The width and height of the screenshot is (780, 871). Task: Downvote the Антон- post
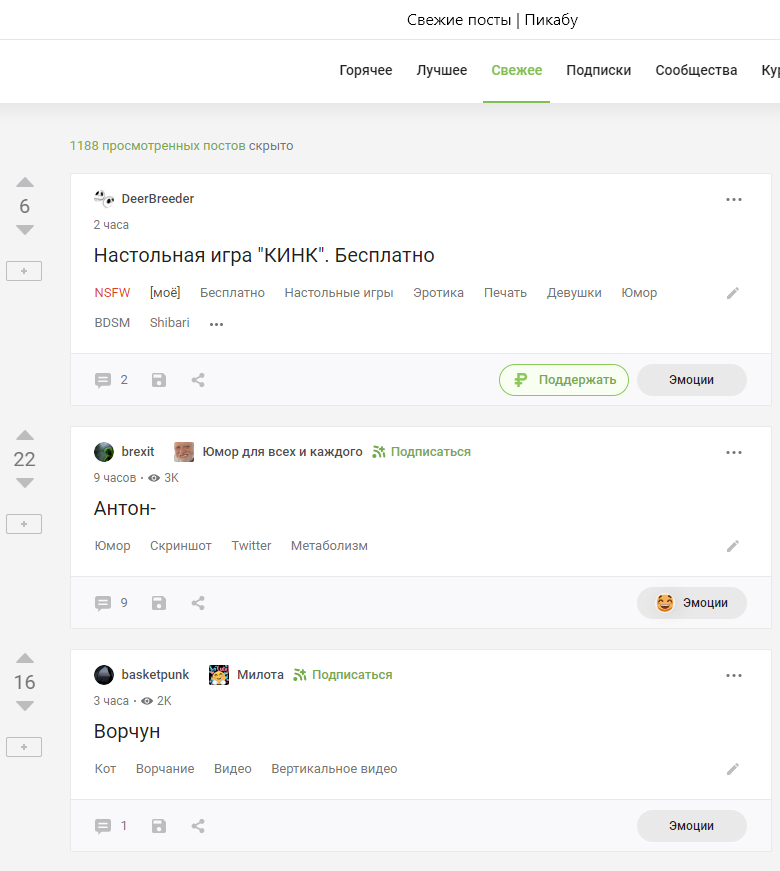[25, 483]
